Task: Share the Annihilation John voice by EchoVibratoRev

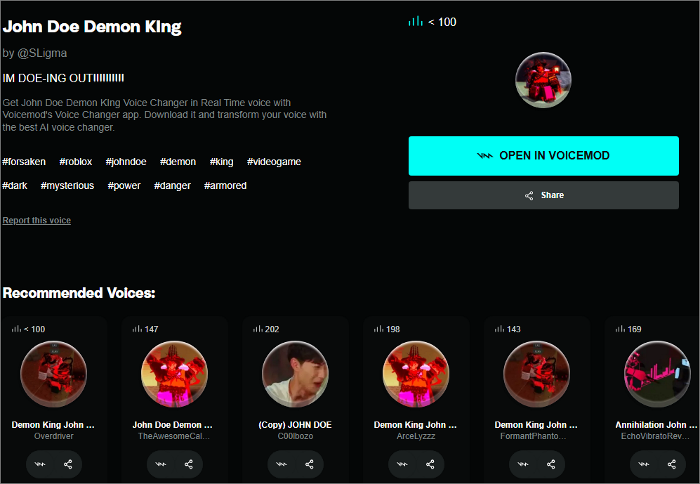Action: pyautogui.click(x=672, y=464)
